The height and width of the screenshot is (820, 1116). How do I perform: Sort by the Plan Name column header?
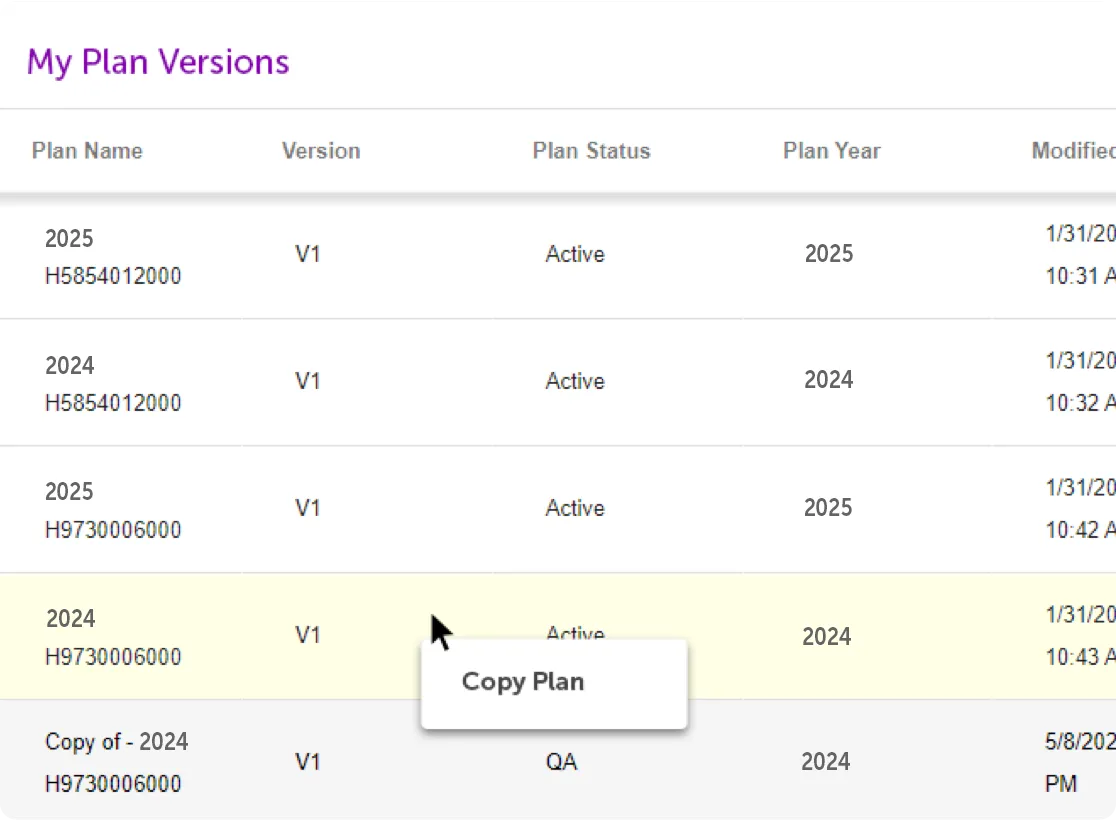tap(87, 151)
